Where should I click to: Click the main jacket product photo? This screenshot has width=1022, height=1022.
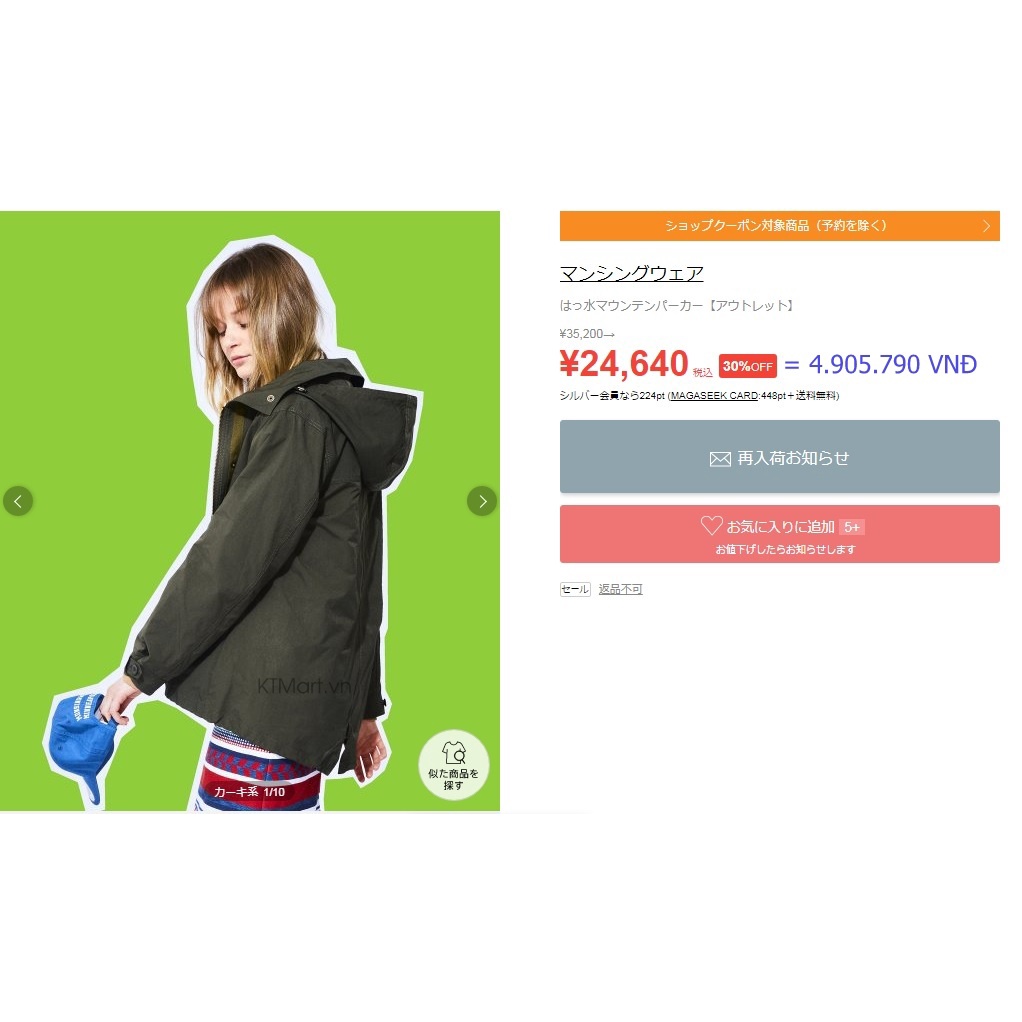250,511
